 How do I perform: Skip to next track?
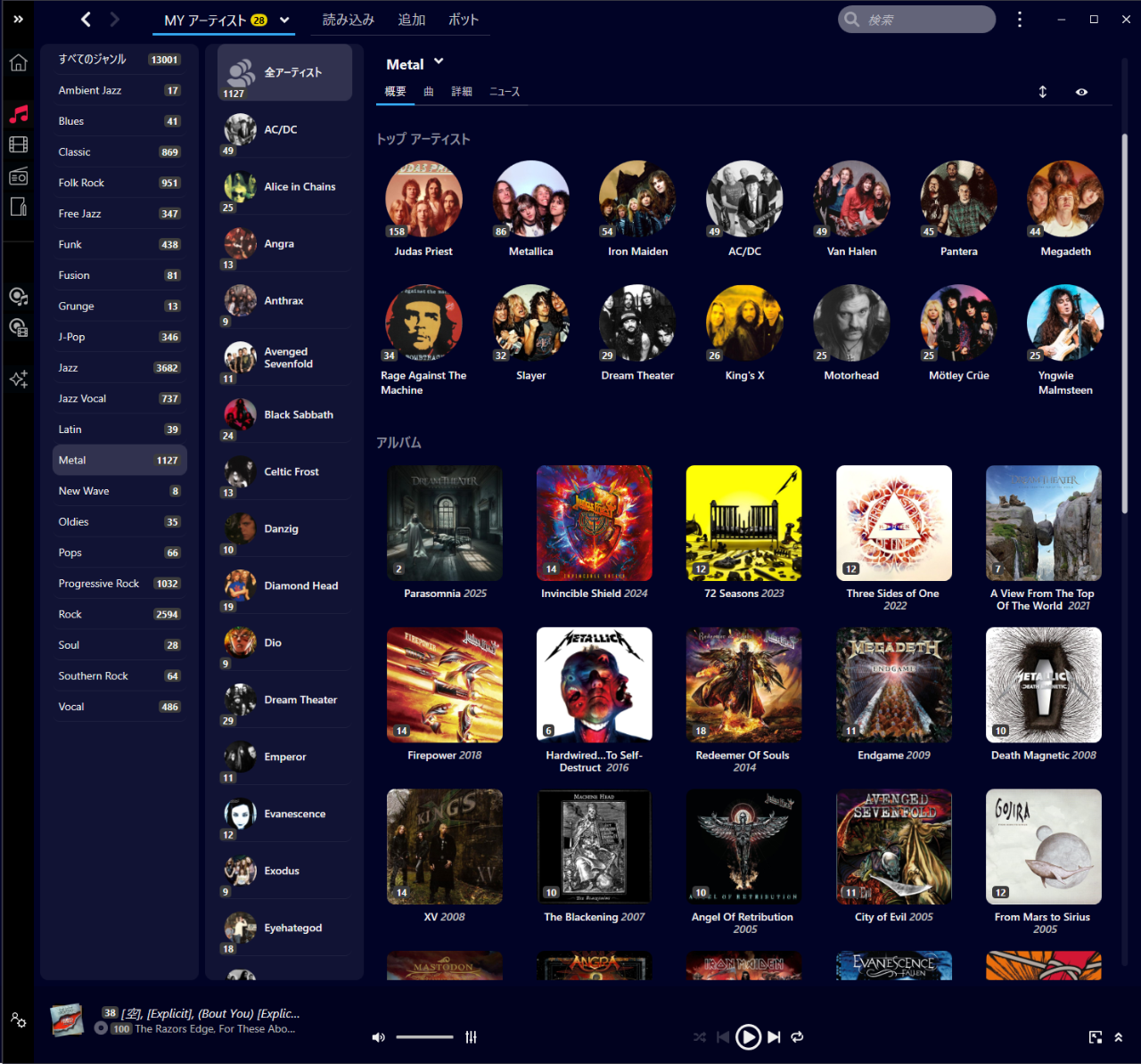[774, 1037]
